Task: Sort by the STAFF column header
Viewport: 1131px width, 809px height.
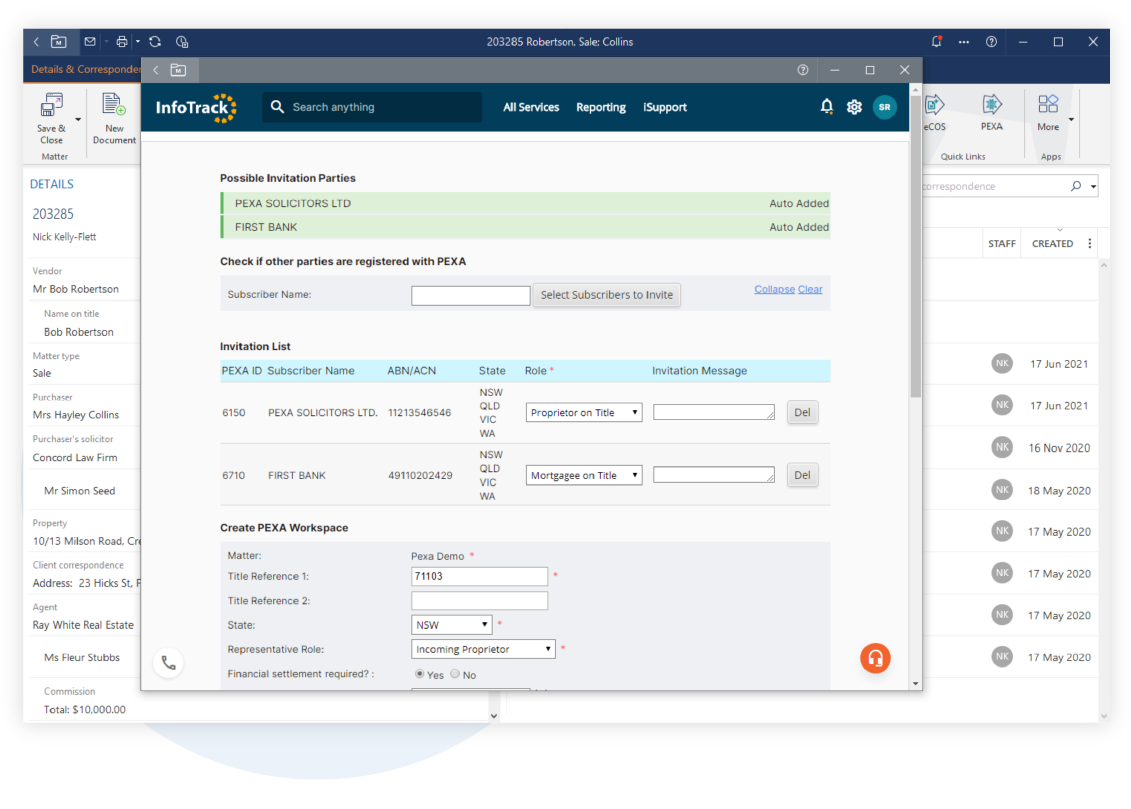Action: coord(1002,244)
